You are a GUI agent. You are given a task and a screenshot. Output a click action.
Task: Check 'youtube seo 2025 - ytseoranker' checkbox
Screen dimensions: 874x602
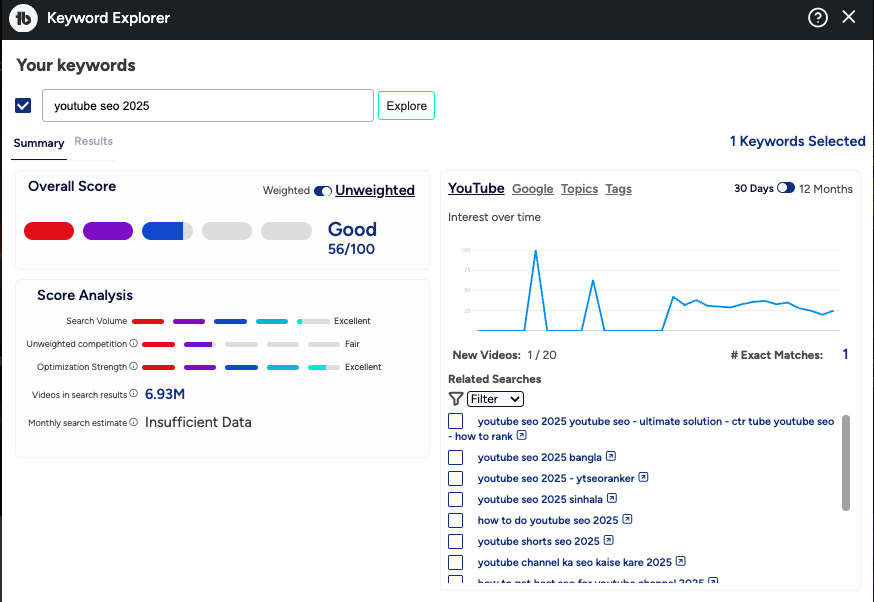point(455,478)
